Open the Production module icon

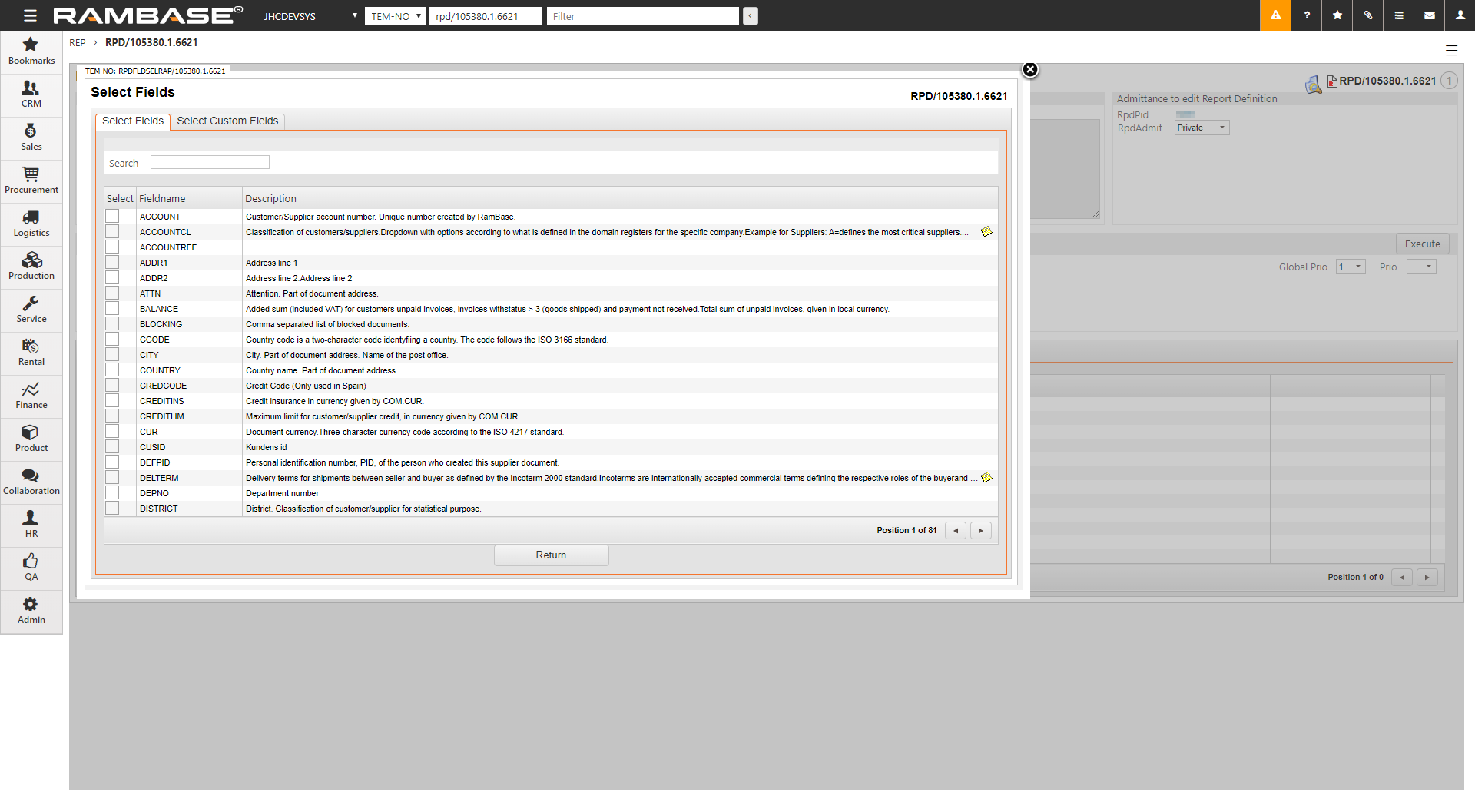click(31, 267)
